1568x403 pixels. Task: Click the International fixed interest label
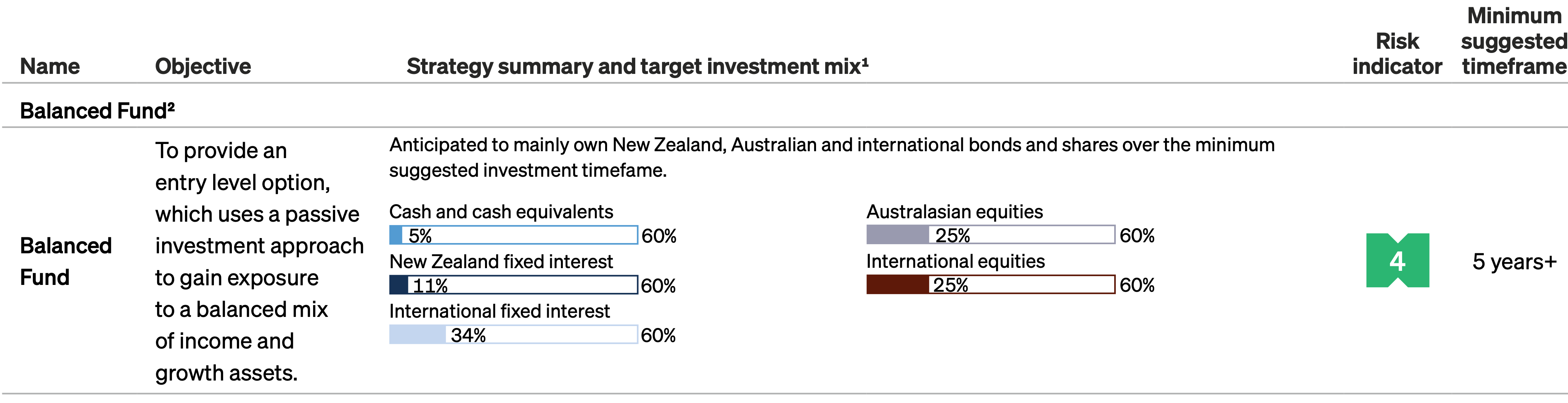click(499, 311)
